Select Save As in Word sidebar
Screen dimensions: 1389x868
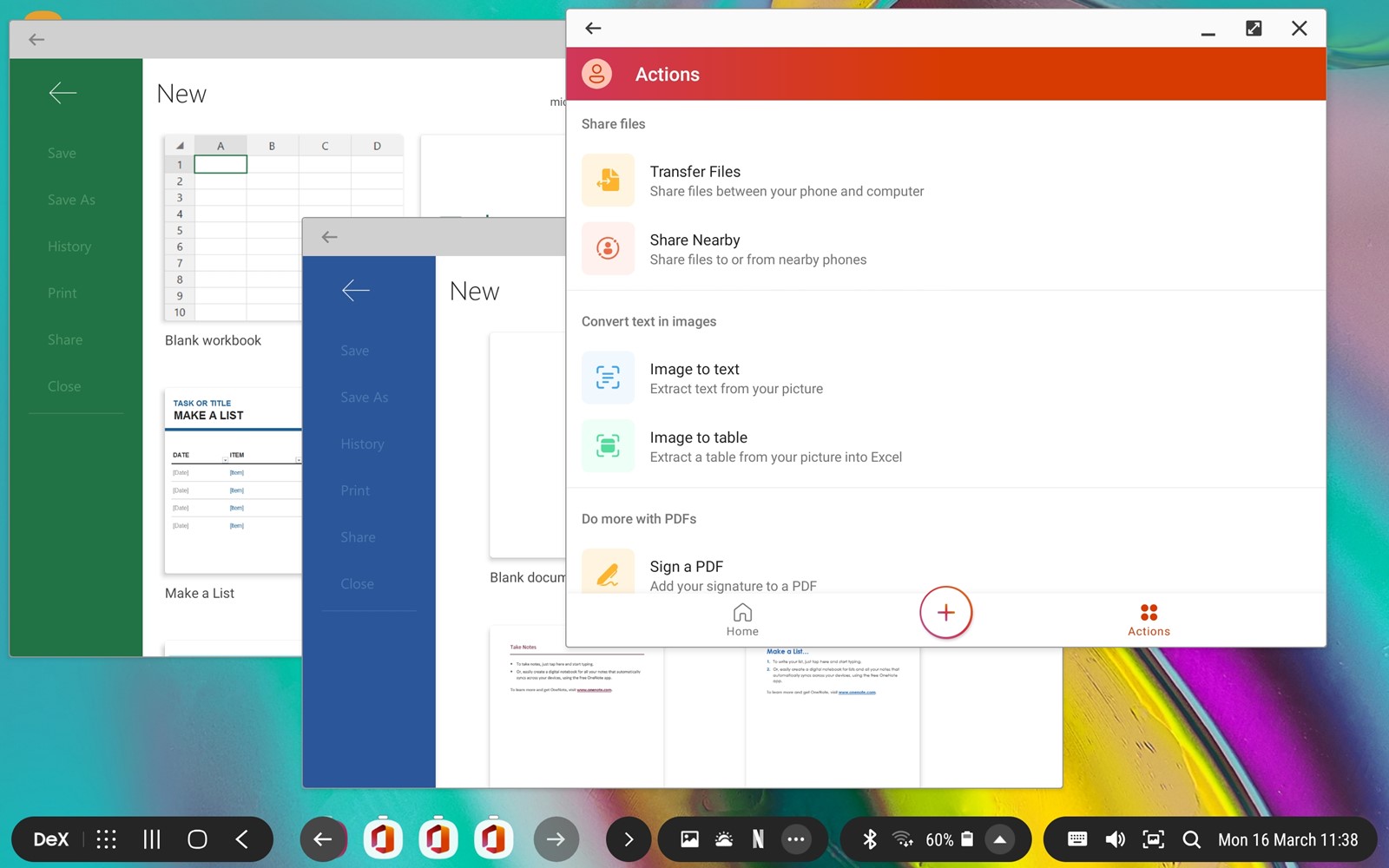click(x=365, y=398)
